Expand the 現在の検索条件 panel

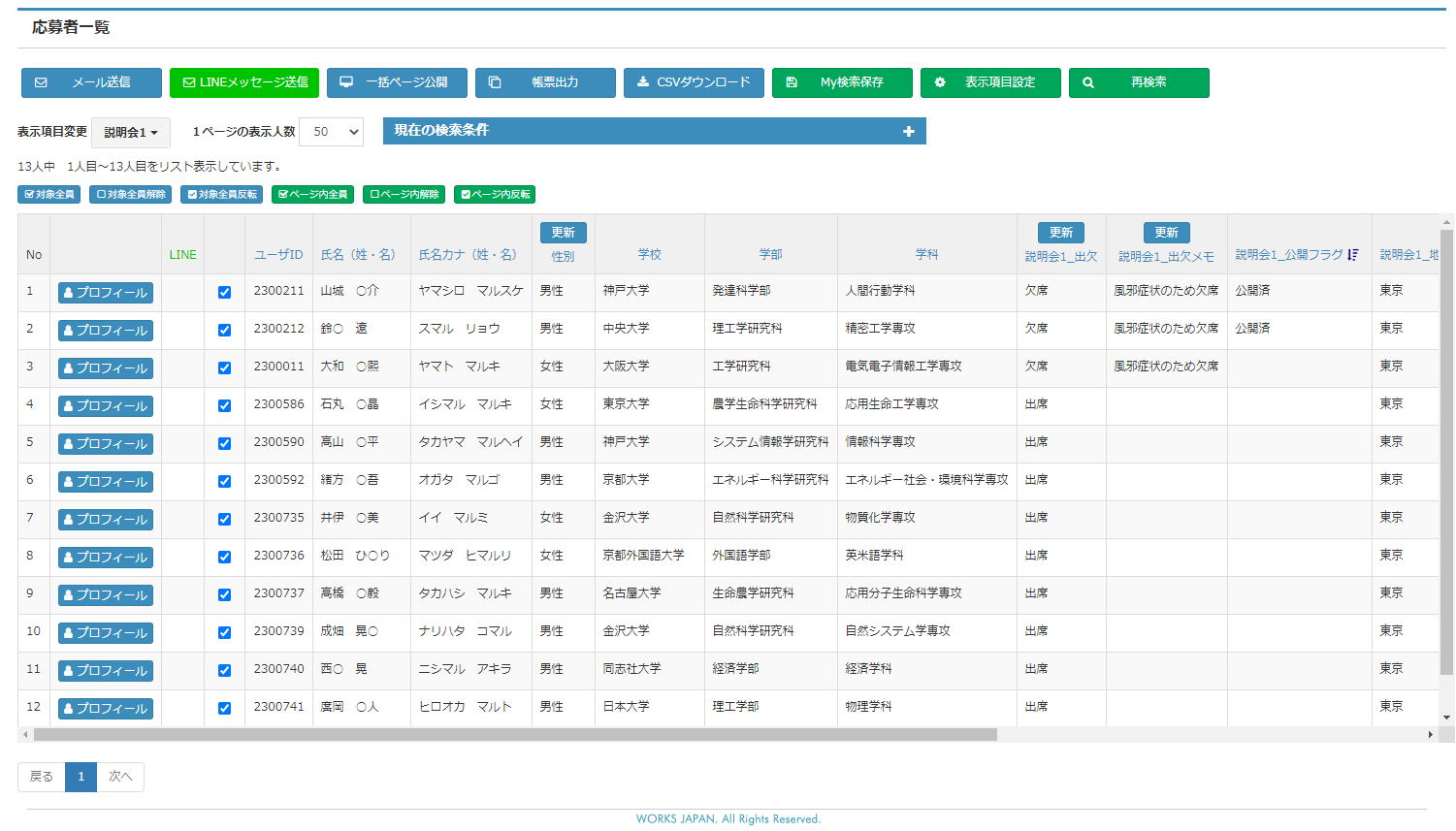[x=908, y=131]
